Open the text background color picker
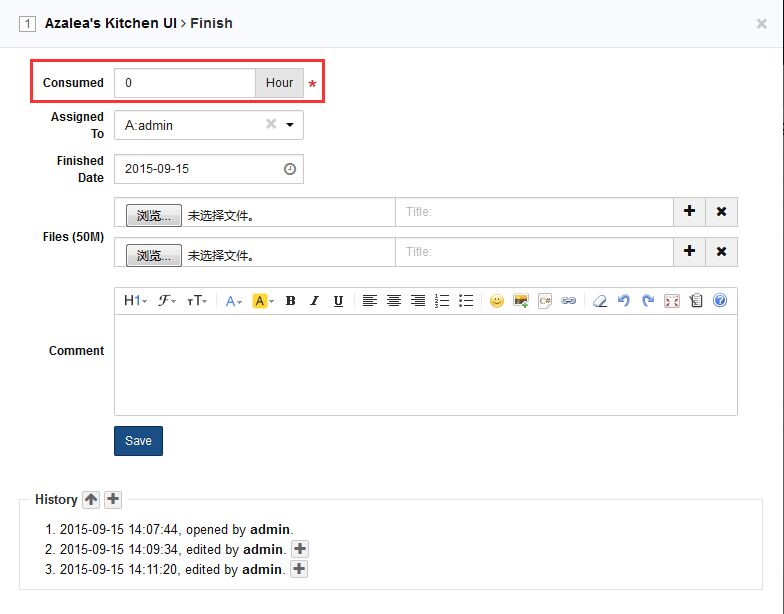 262,301
